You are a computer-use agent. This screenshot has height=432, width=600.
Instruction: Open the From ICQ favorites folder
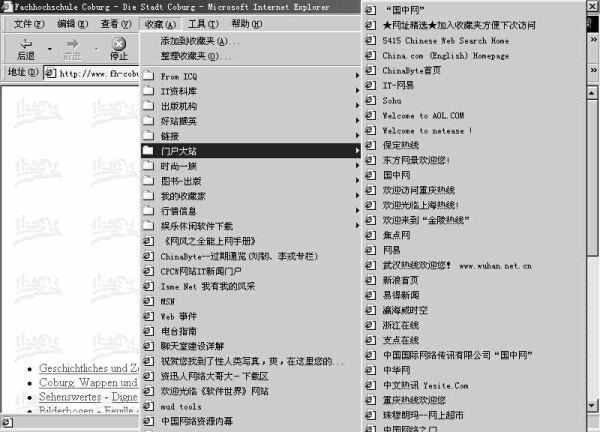pyautogui.click(x=251, y=76)
